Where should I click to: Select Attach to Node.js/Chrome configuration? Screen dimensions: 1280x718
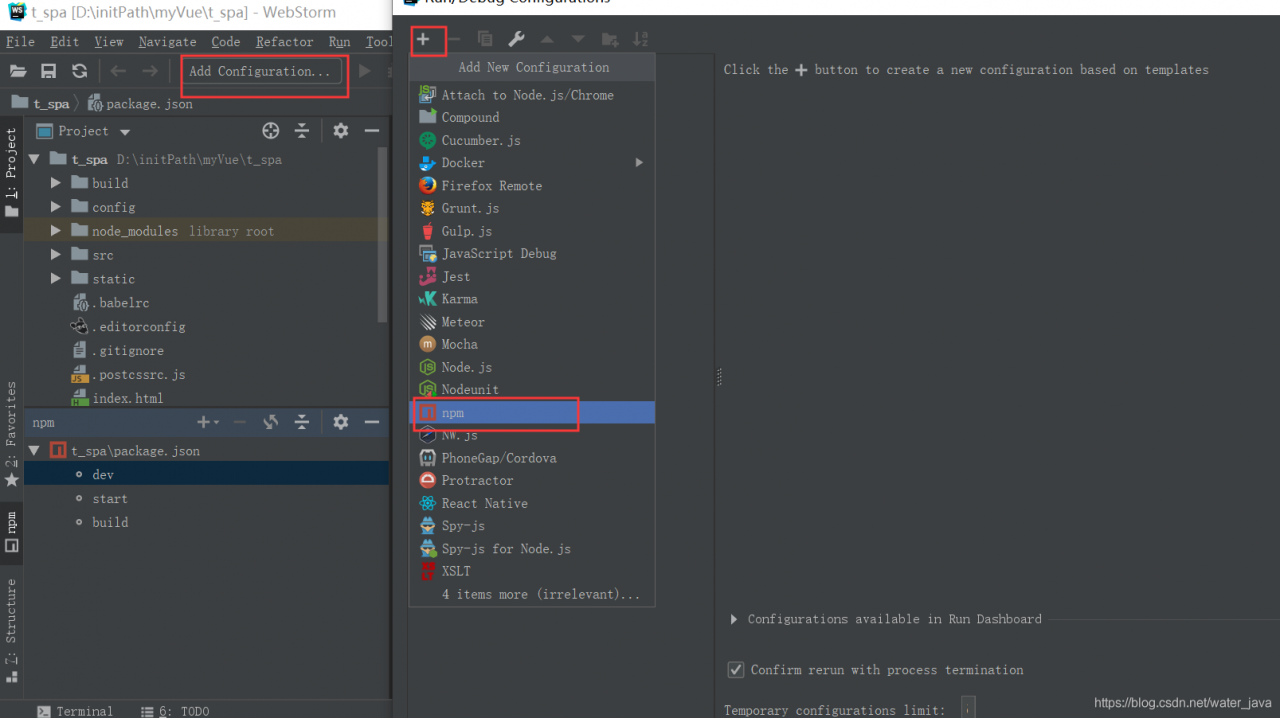tap(532, 95)
